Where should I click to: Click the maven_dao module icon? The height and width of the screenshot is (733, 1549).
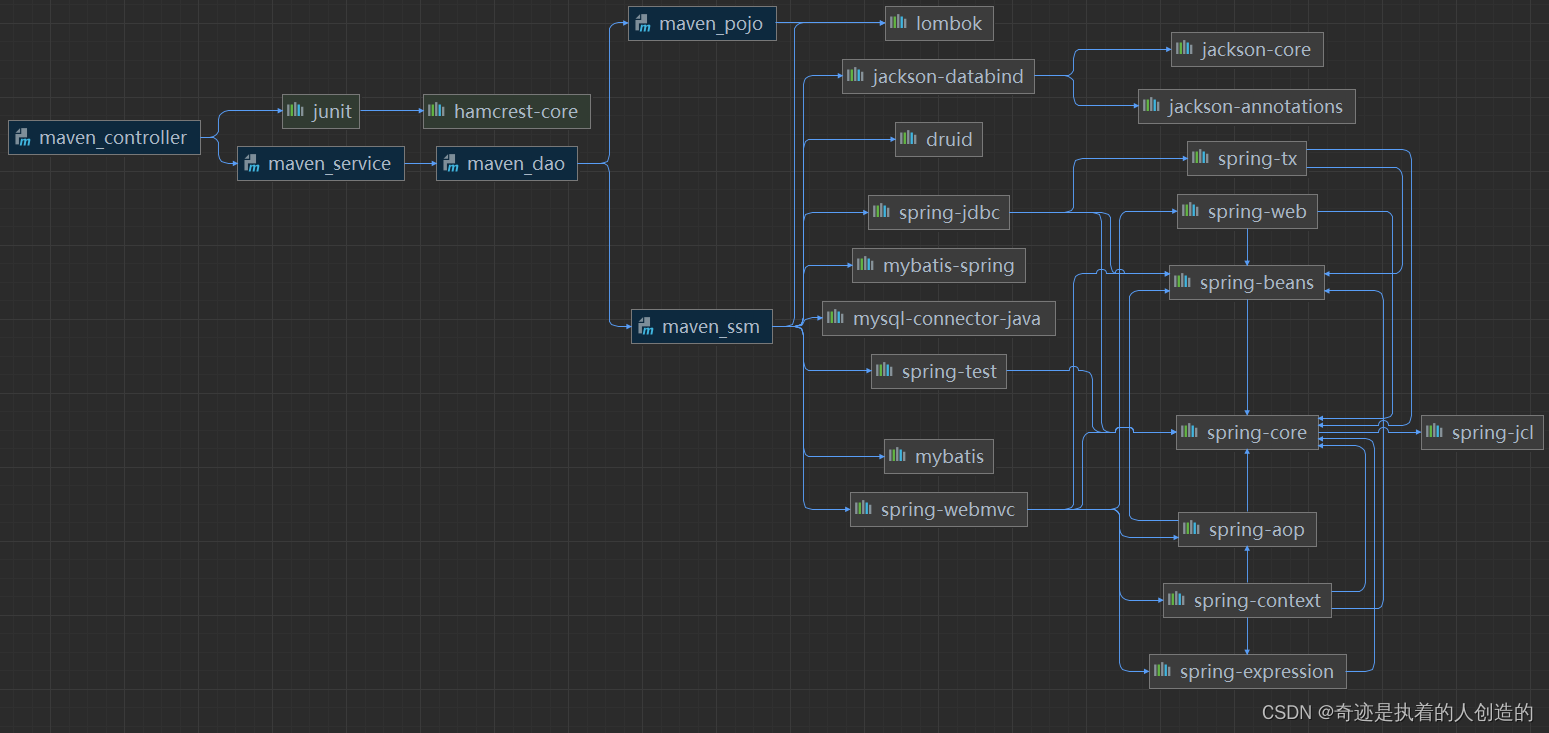point(450,163)
